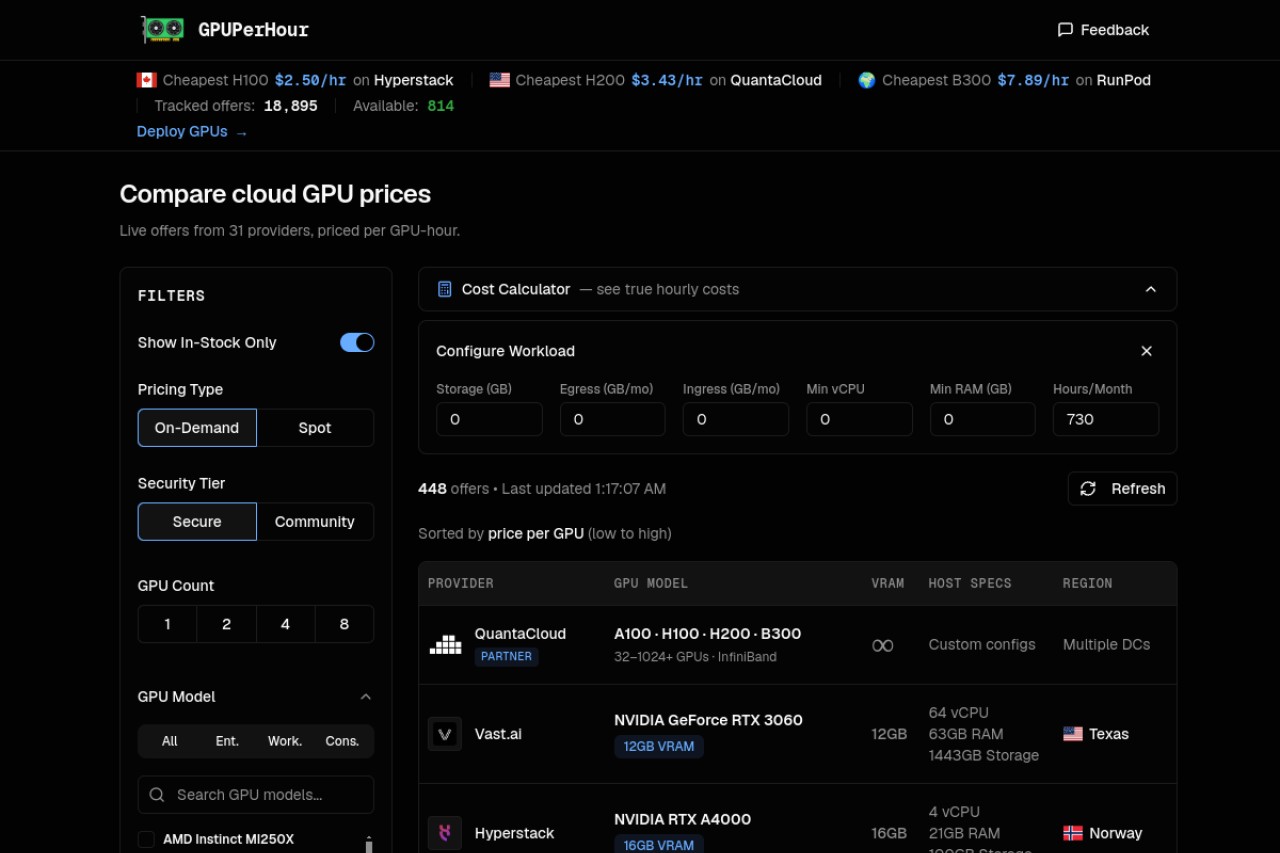Switch to Cons. GPU category tab
The image size is (1280, 853).
(x=342, y=741)
